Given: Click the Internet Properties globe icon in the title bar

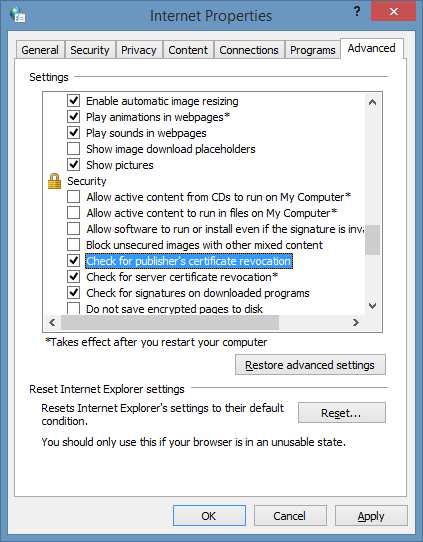Looking at the screenshot, I should (17, 15).
